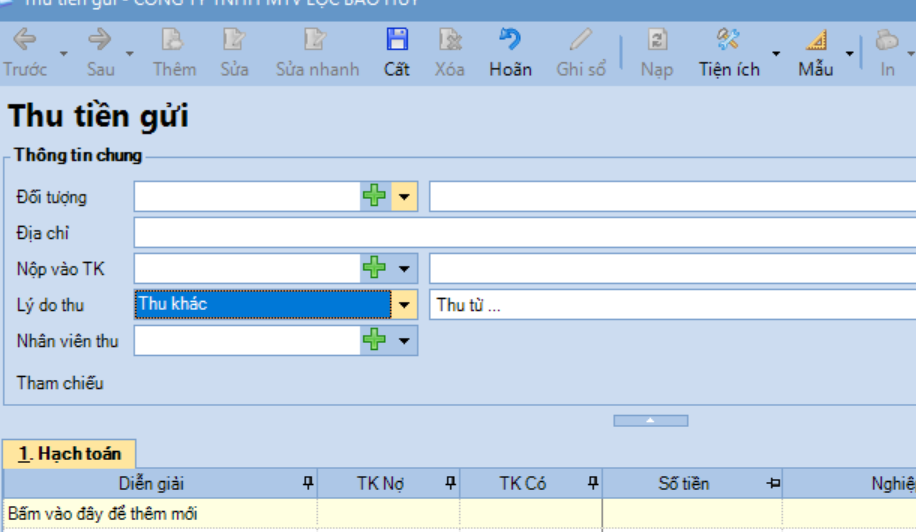Open the Nhân viên thu dropdown list

click(x=404, y=341)
